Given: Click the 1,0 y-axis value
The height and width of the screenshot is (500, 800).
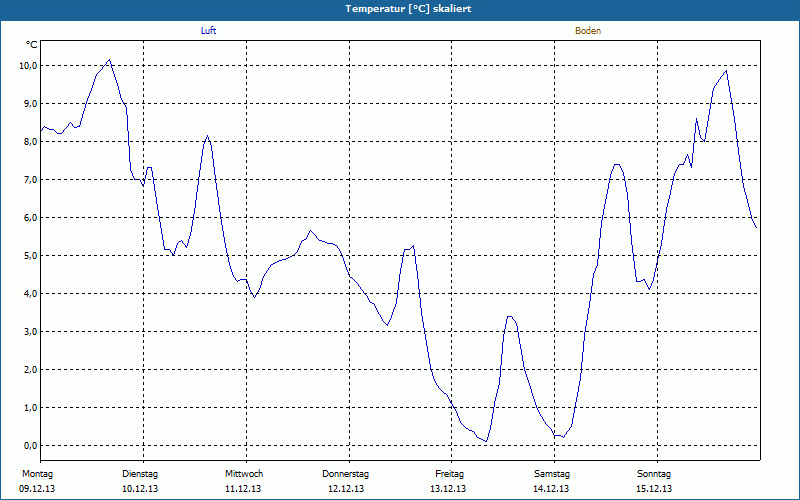Looking at the screenshot, I should [31, 408].
